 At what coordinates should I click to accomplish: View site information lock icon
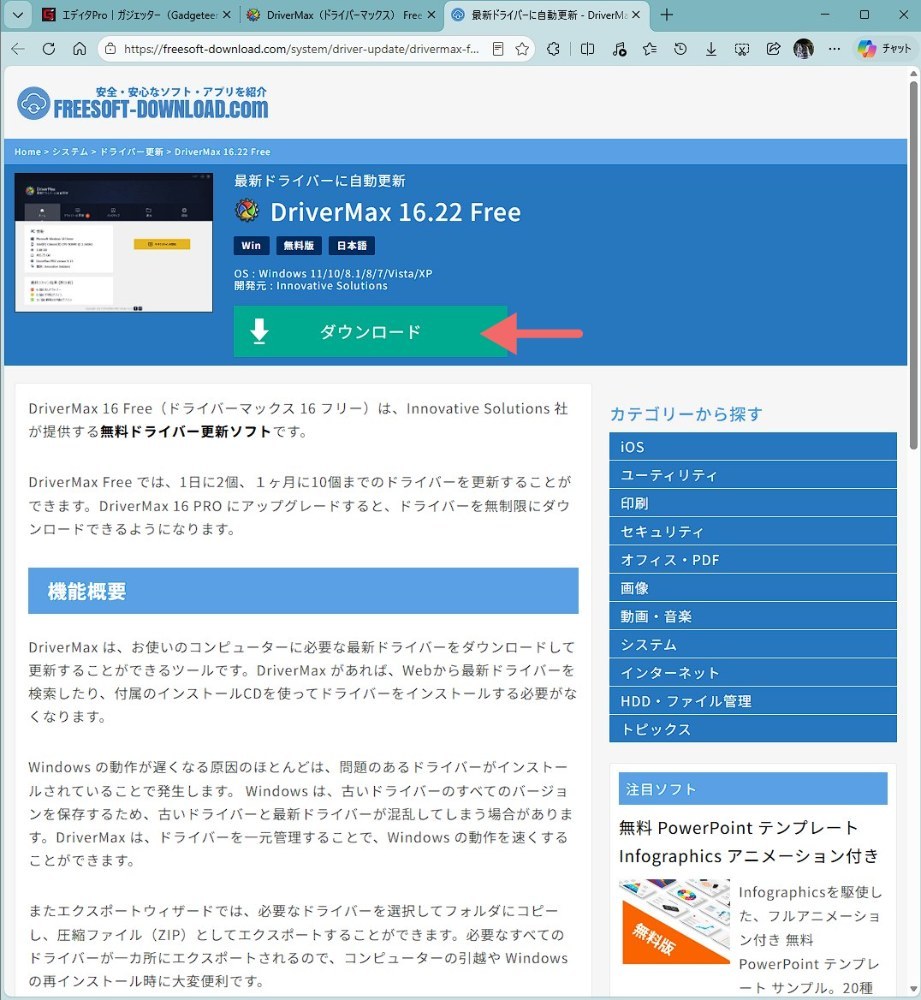[110, 49]
